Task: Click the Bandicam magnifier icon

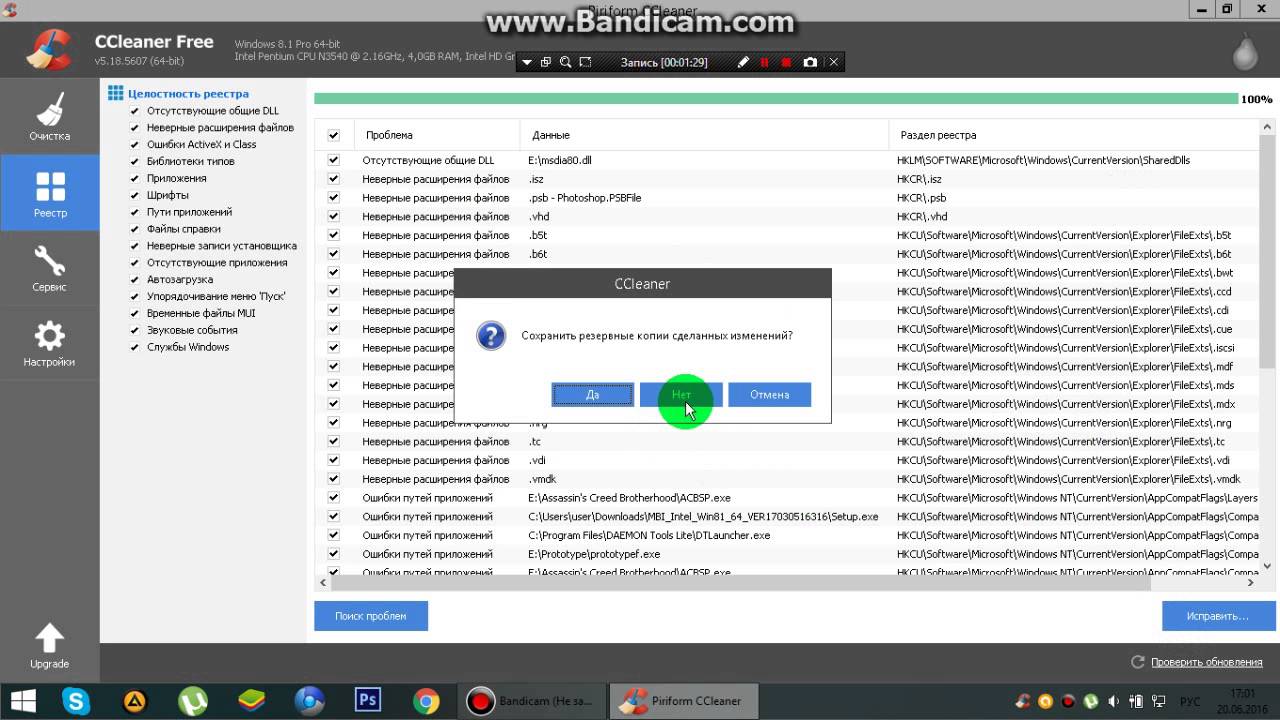Action: tap(565, 62)
